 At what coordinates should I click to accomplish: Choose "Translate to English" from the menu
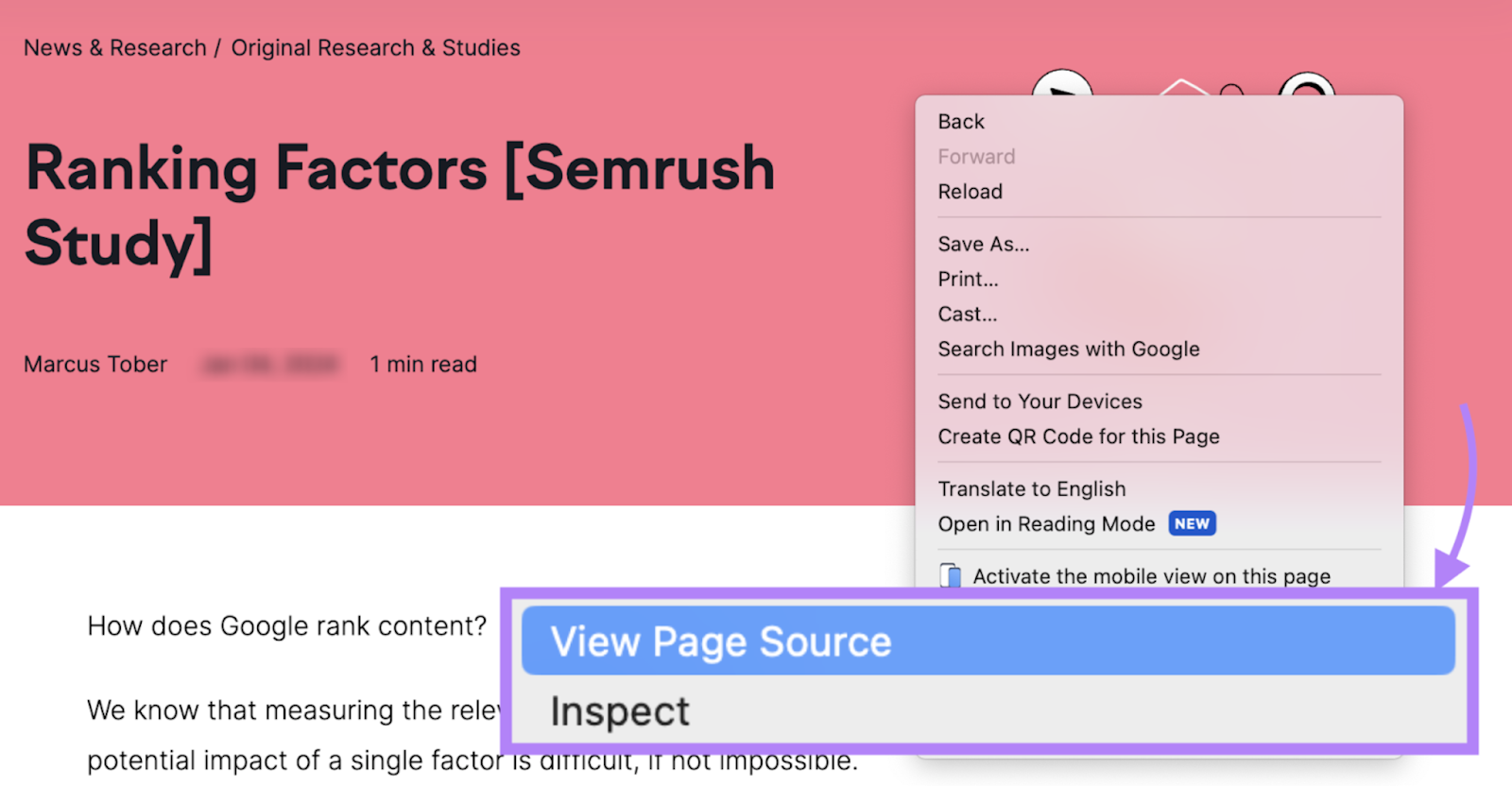(x=1032, y=488)
